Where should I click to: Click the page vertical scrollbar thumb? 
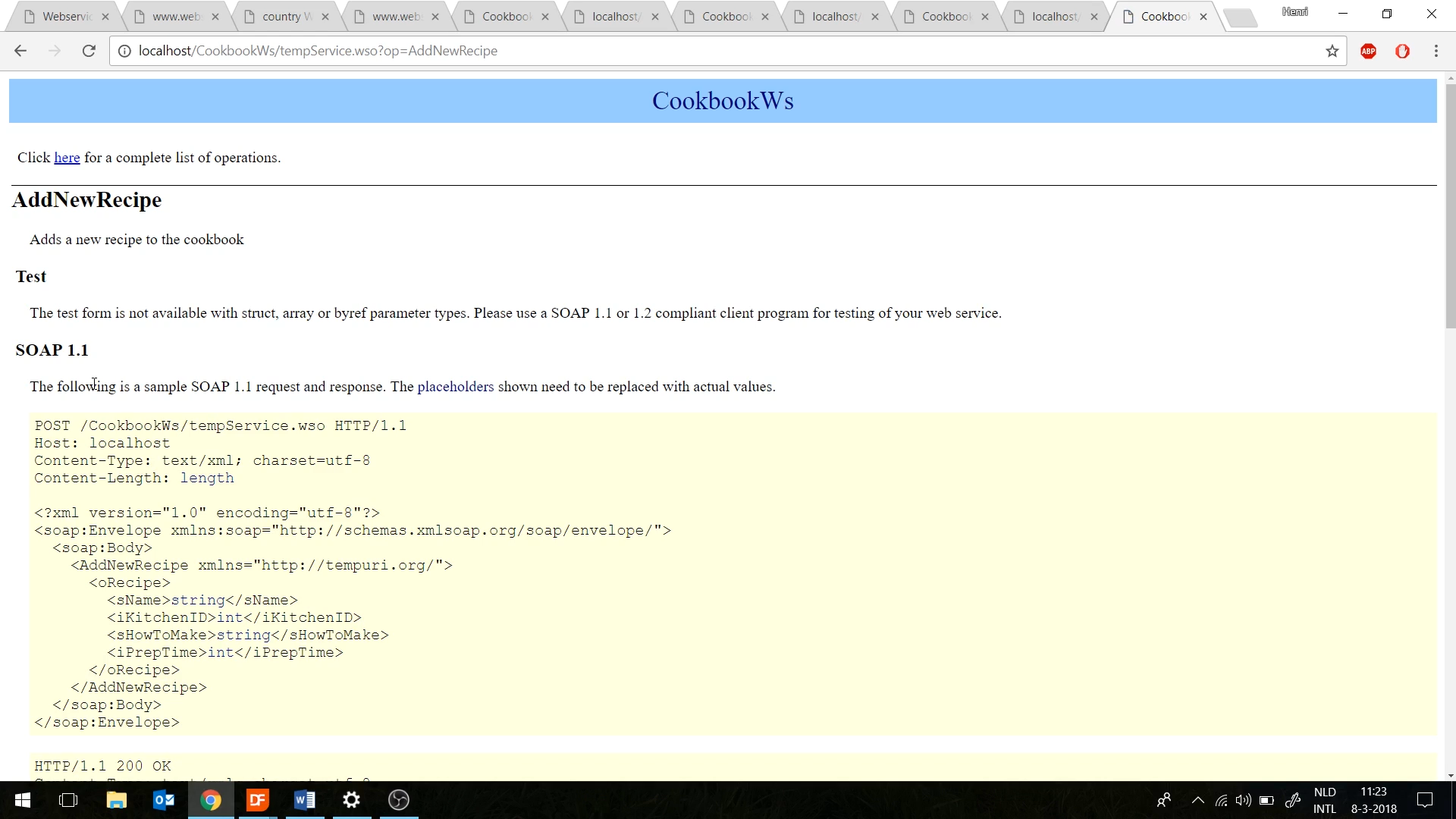tap(1450, 205)
